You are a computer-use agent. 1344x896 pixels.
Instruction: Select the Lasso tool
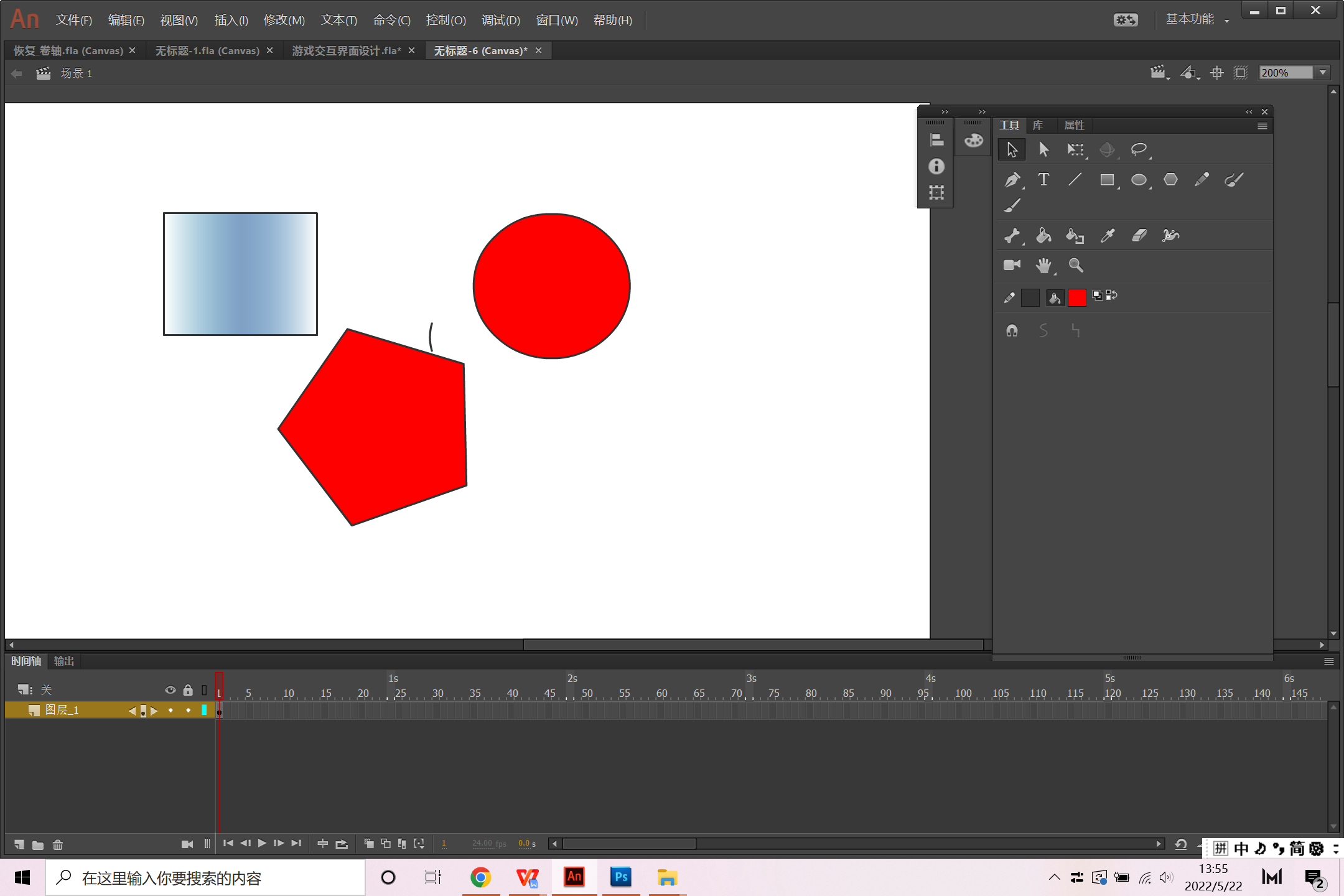point(1139,149)
